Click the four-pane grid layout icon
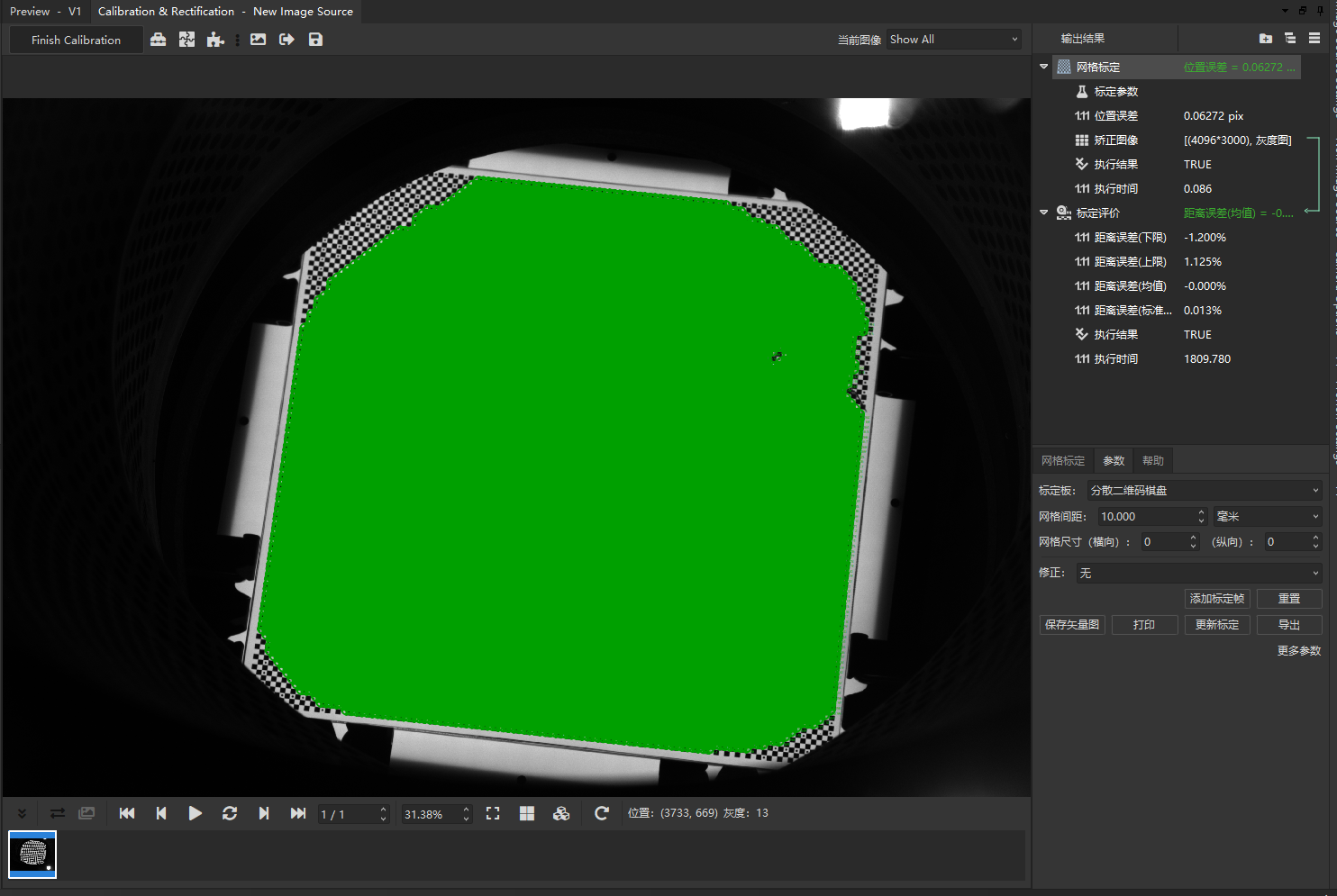 [x=527, y=813]
